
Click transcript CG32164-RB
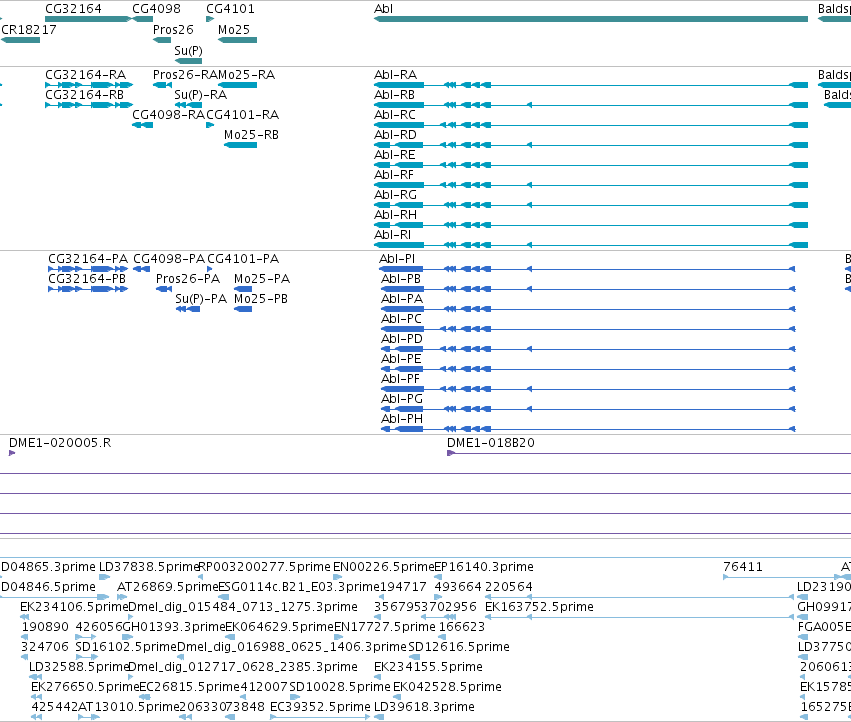point(84,94)
